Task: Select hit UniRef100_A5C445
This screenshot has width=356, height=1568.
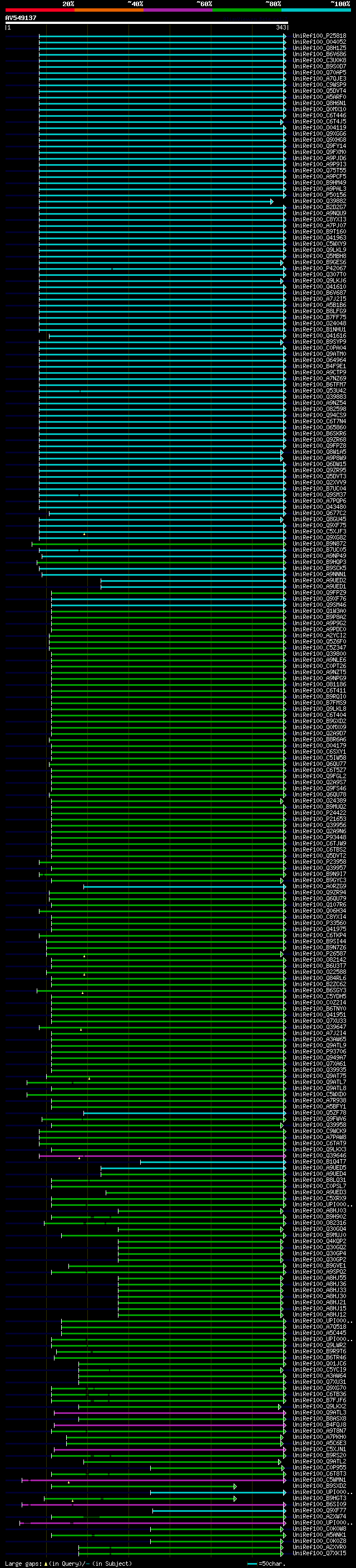Action: click(319, 1332)
